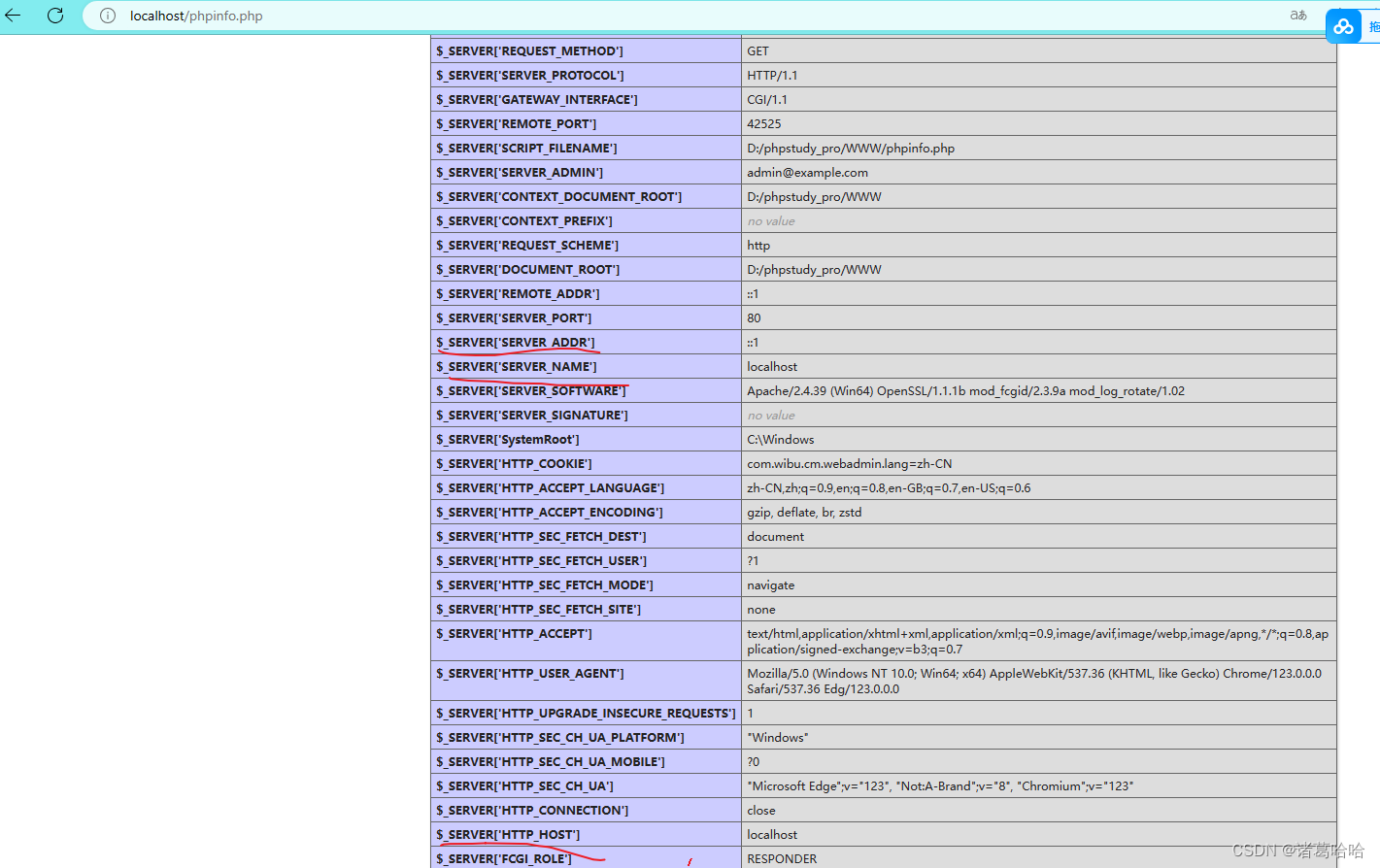1380x868 pixels.
Task: Reload the phpinfo page
Action: tap(55, 16)
